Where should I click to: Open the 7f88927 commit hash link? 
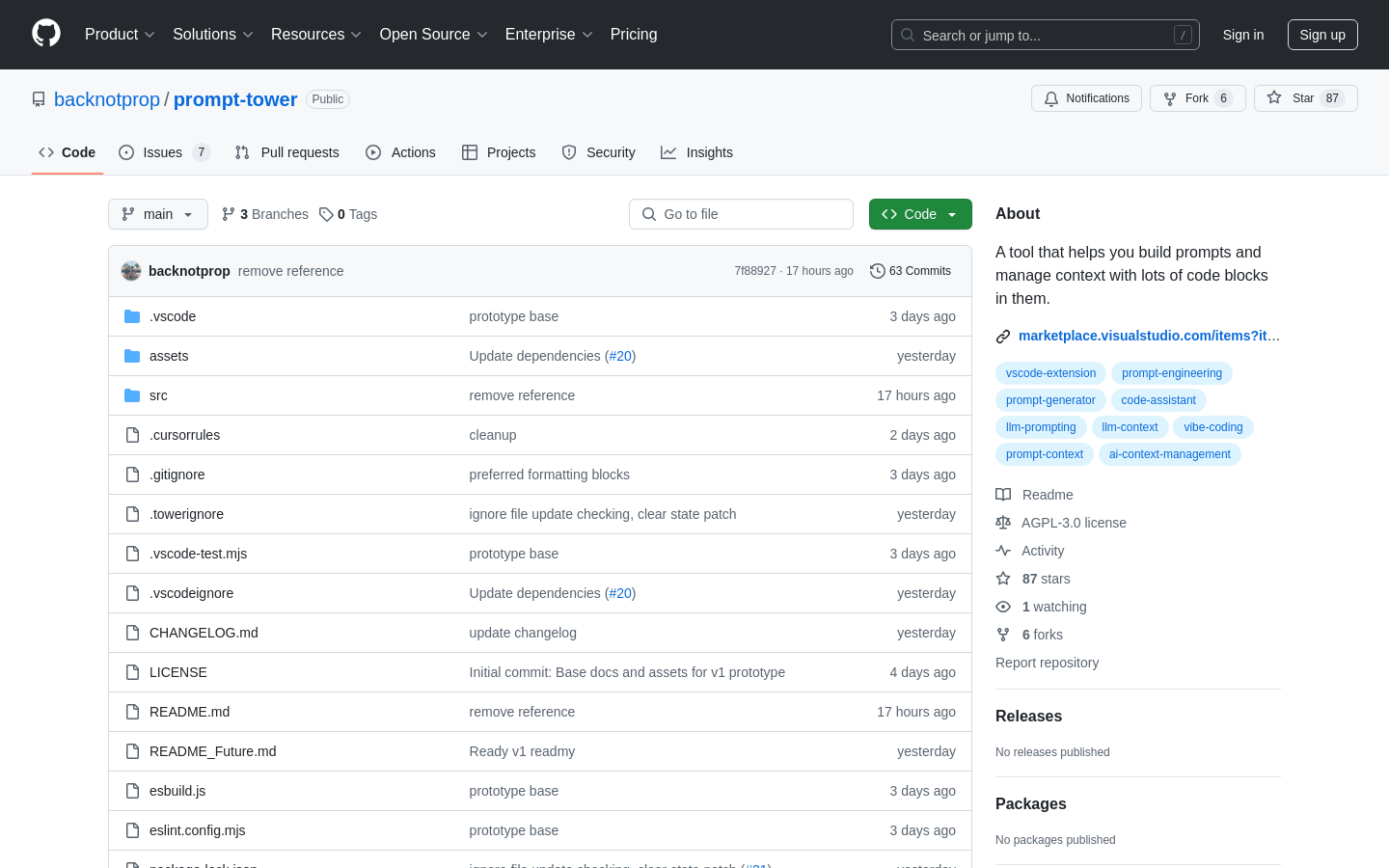coord(755,271)
